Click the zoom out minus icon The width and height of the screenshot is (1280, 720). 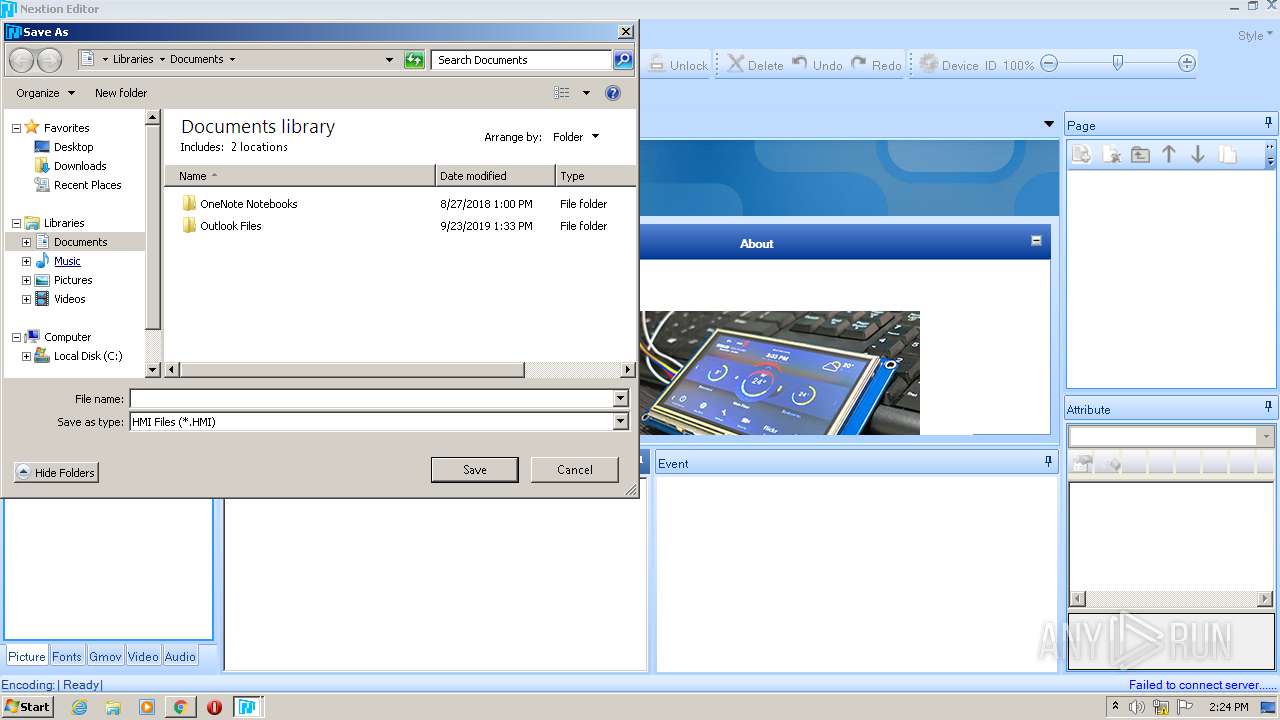pyautogui.click(x=1049, y=64)
